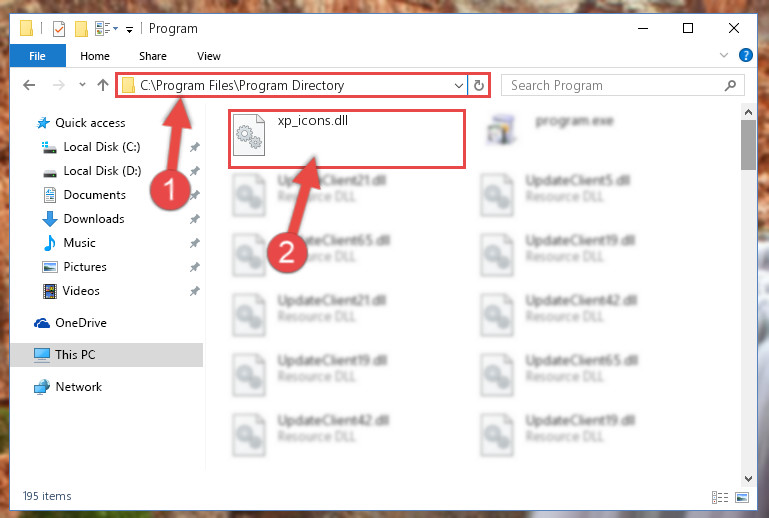
Task: Unpin Videos from Quick access
Action: point(195,291)
